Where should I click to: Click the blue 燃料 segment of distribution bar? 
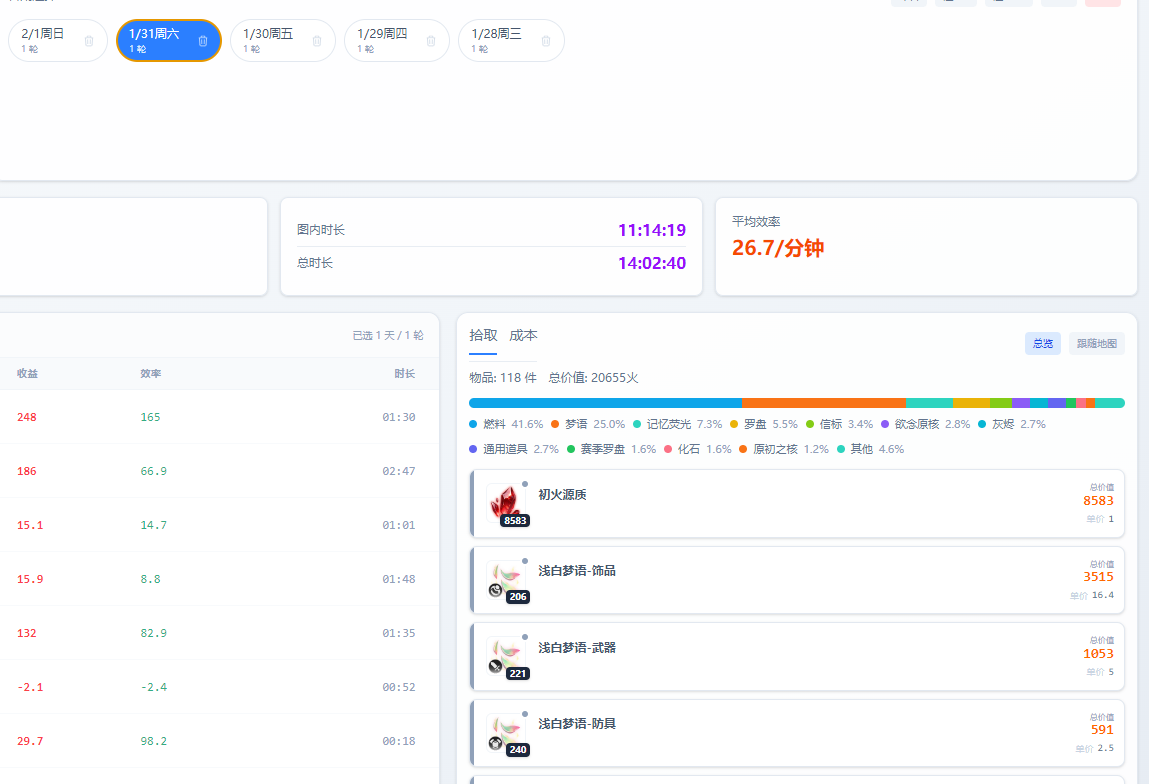click(x=605, y=403)
